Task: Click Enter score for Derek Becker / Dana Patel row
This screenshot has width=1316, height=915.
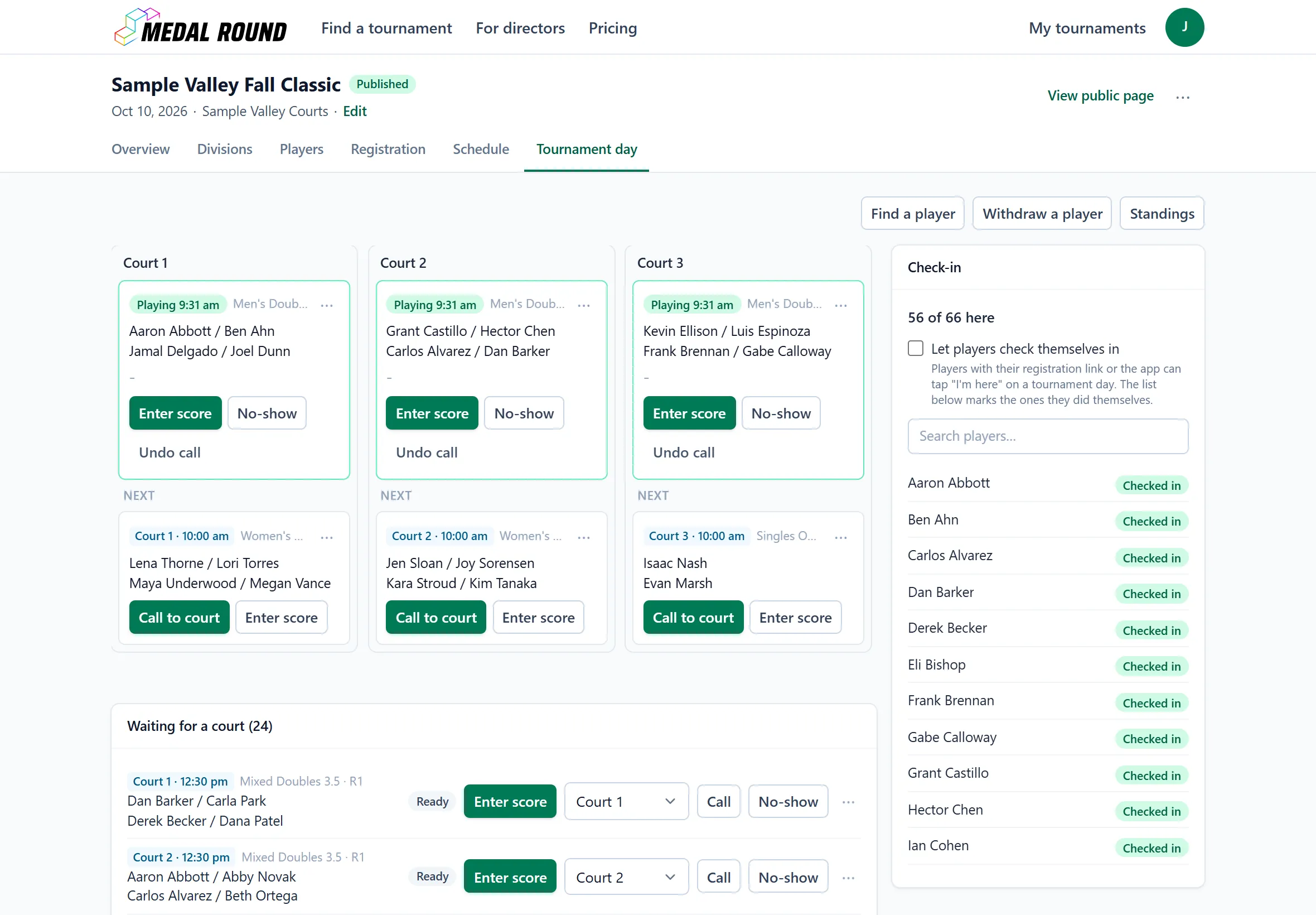Action: [510, 802]
